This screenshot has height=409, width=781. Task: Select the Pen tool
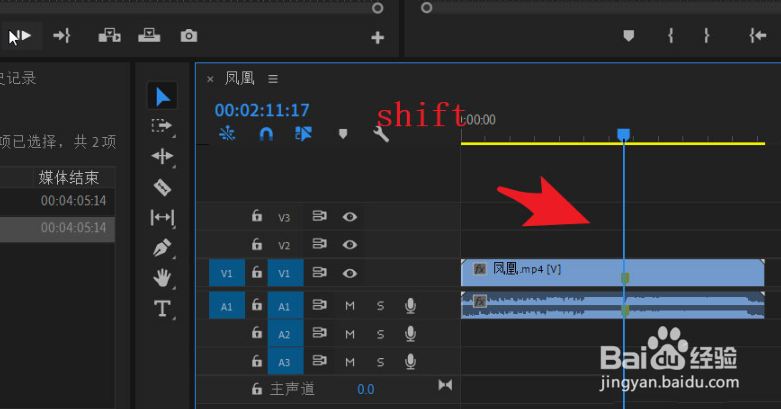pyautogui.click(x=162, y=247)
